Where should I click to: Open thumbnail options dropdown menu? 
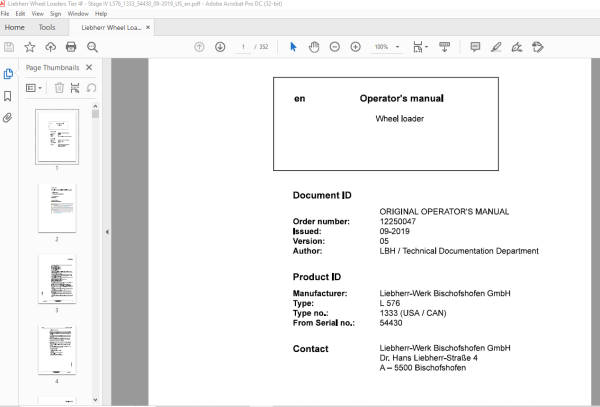(x=34, y=88)
